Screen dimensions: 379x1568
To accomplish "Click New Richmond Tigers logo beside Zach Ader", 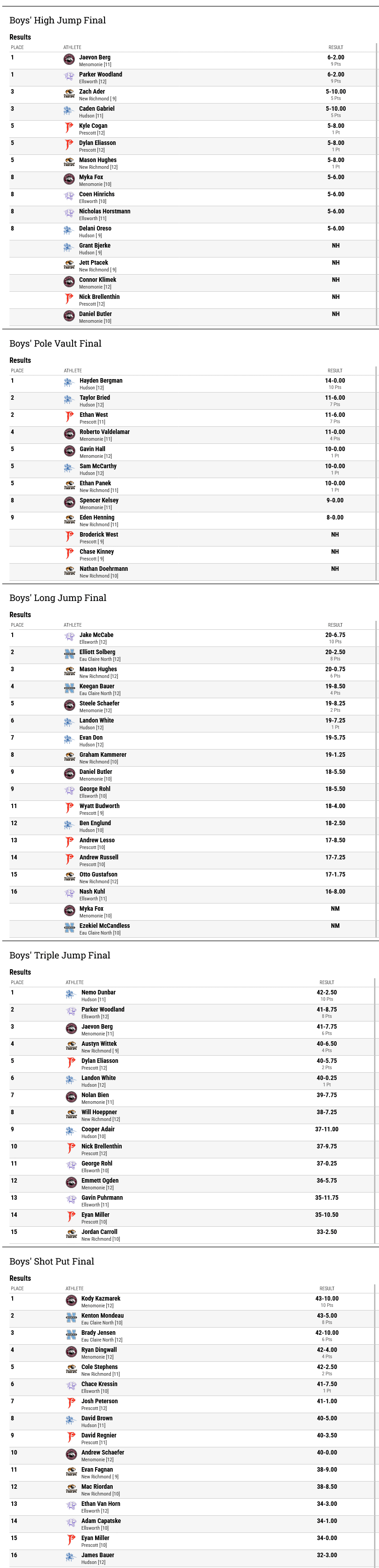I will click(x=69, y=94).
